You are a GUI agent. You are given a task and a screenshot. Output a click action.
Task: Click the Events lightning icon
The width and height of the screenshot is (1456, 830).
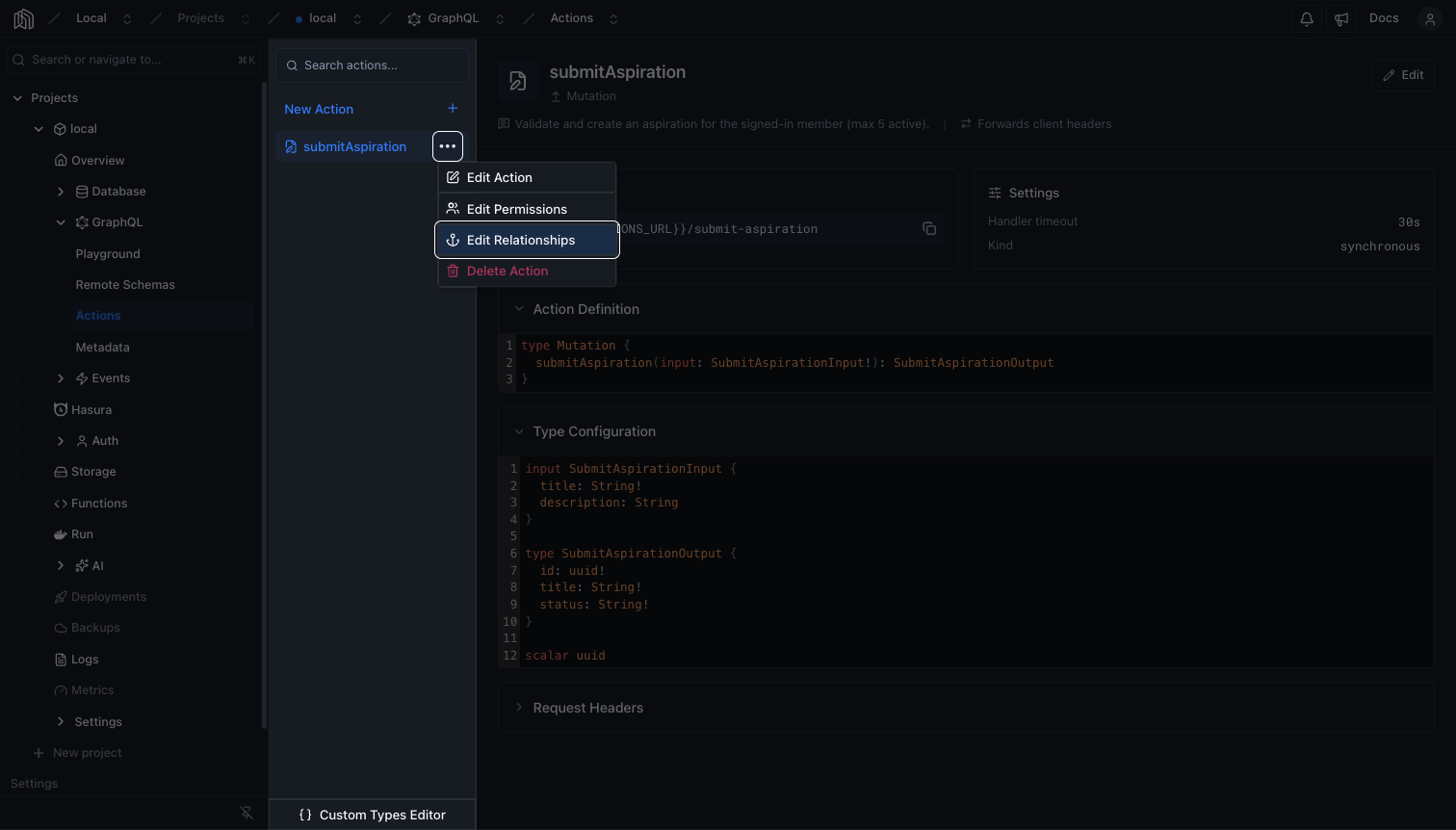[x=82, y=378]
